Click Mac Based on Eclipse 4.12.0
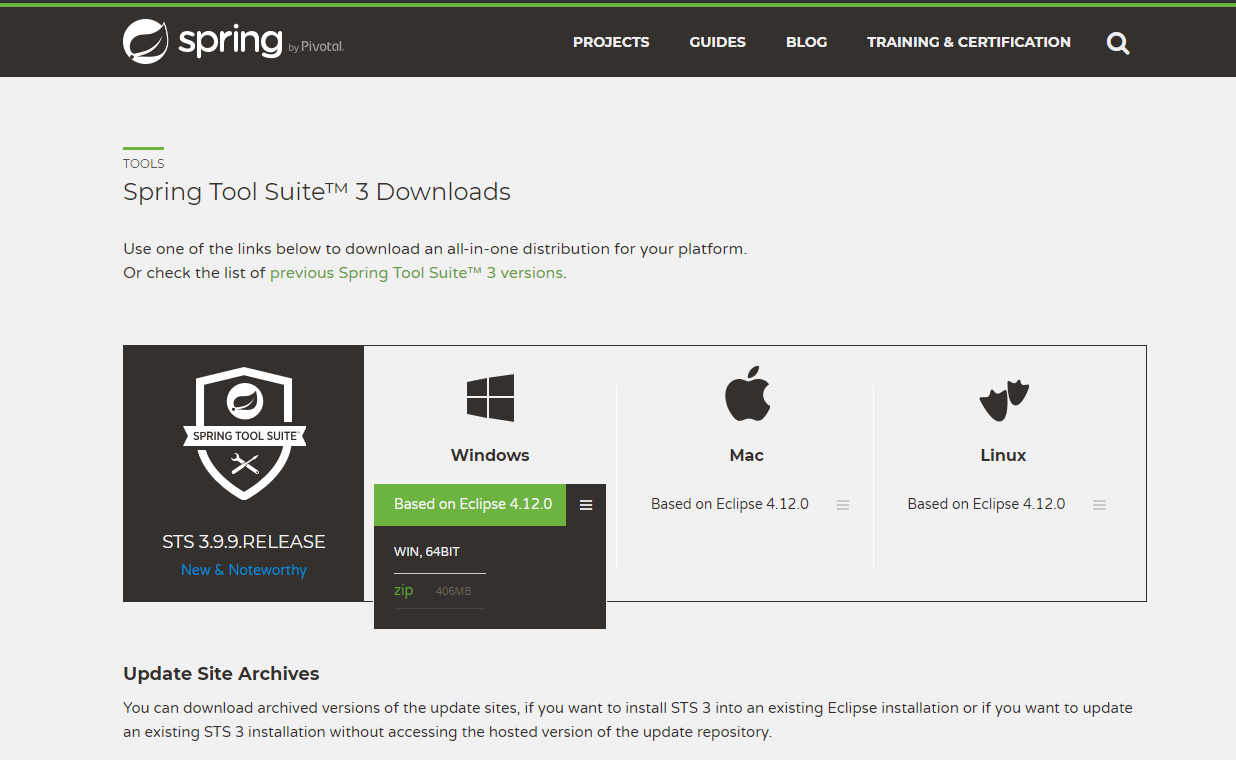 coord(730,504)
